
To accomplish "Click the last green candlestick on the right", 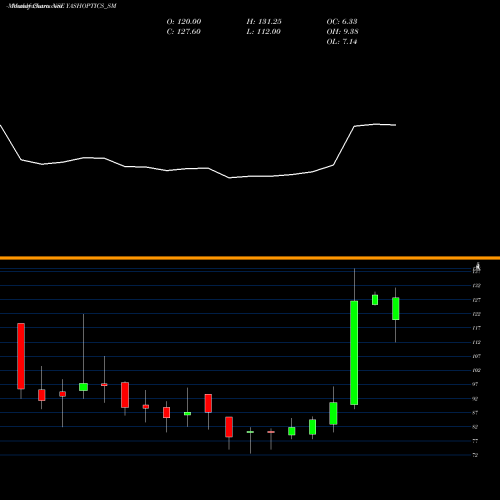I will coord(396,309).
